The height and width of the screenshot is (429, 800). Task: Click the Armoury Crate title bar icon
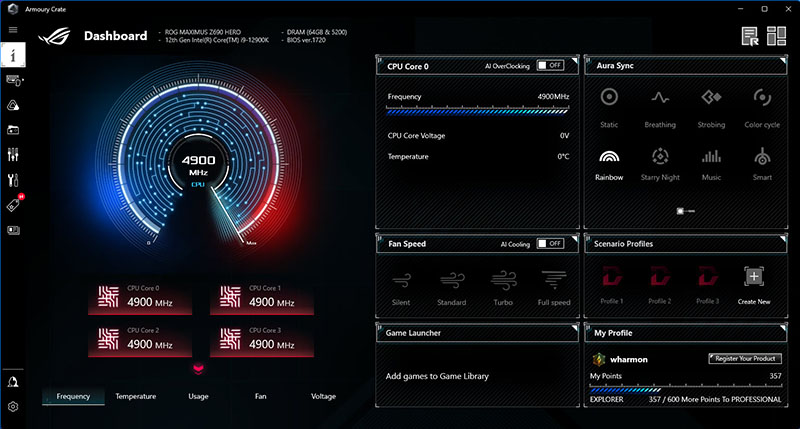pos(13,9)
